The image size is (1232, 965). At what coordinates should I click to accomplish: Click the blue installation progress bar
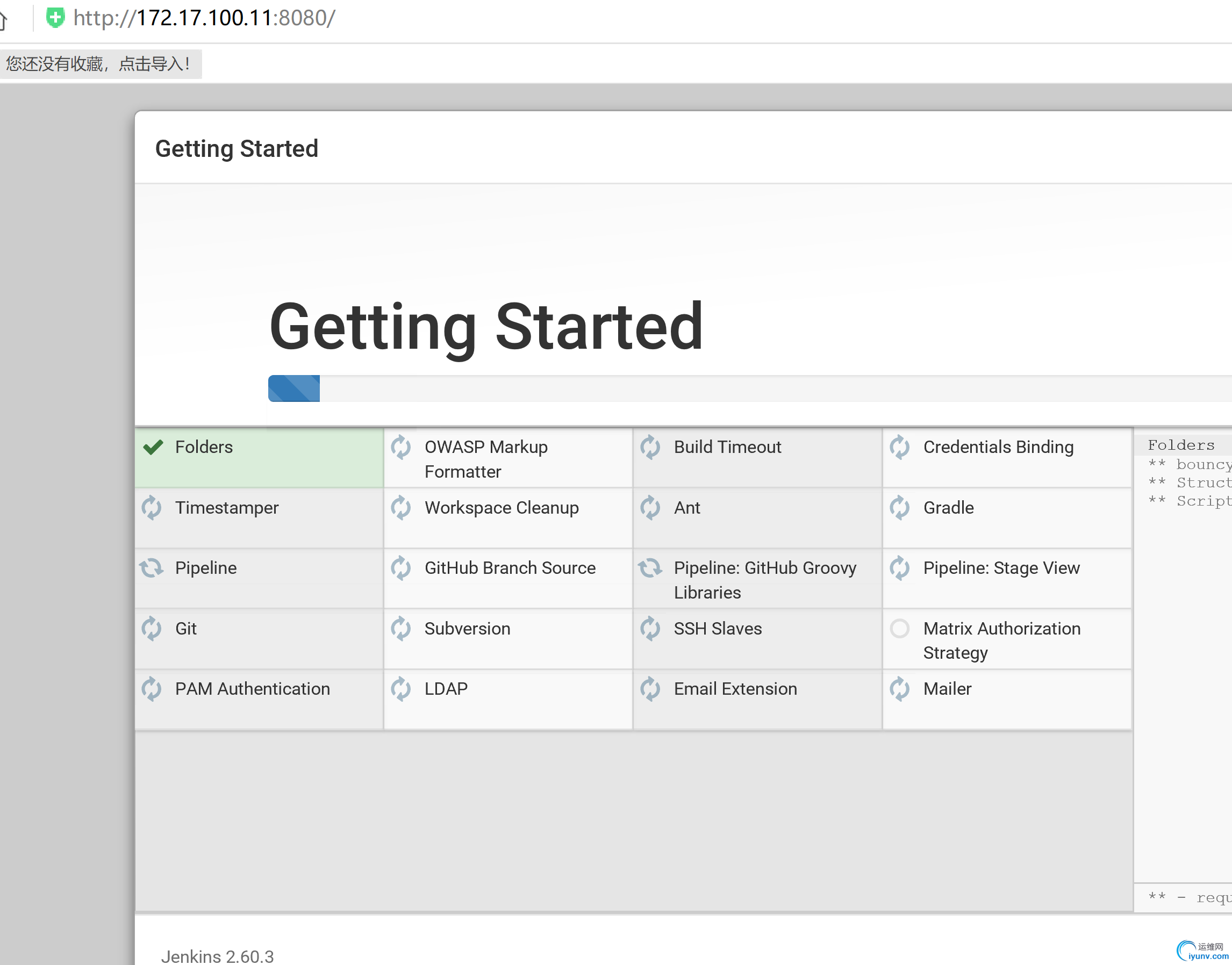[x=294, y=388]
